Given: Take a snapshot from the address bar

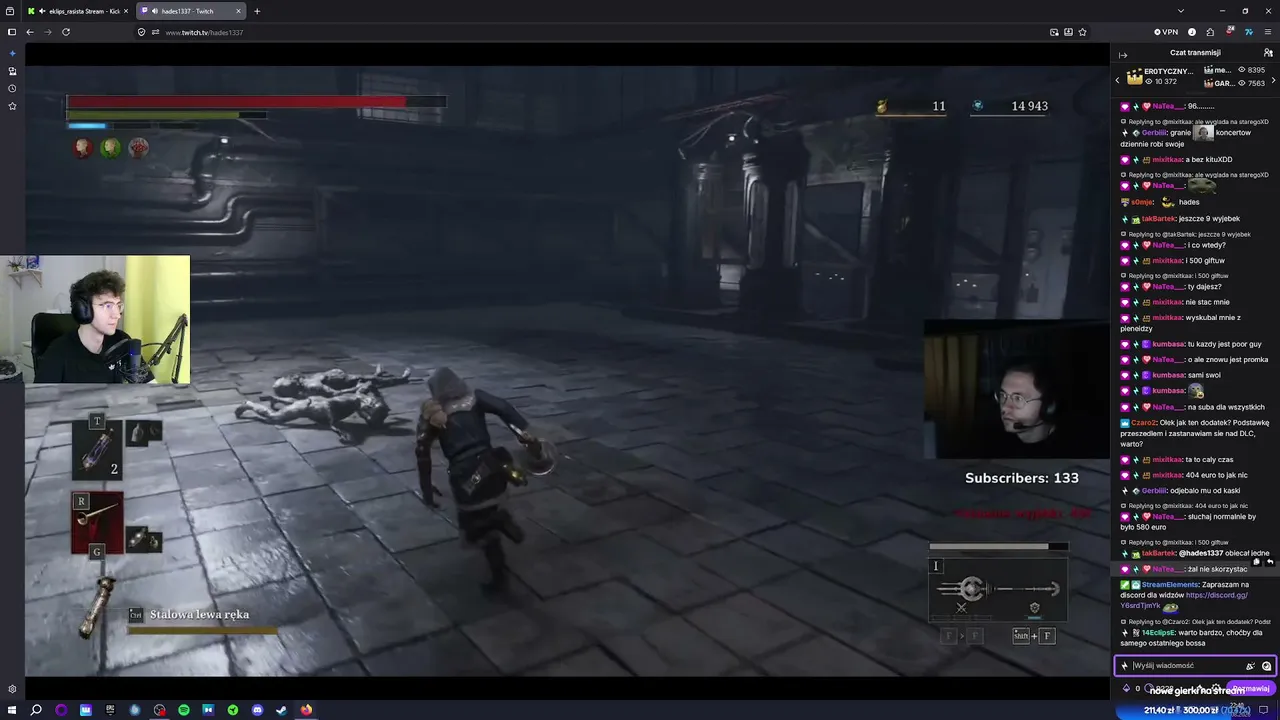Looking at the screenshot, I should coord(1054,32).
